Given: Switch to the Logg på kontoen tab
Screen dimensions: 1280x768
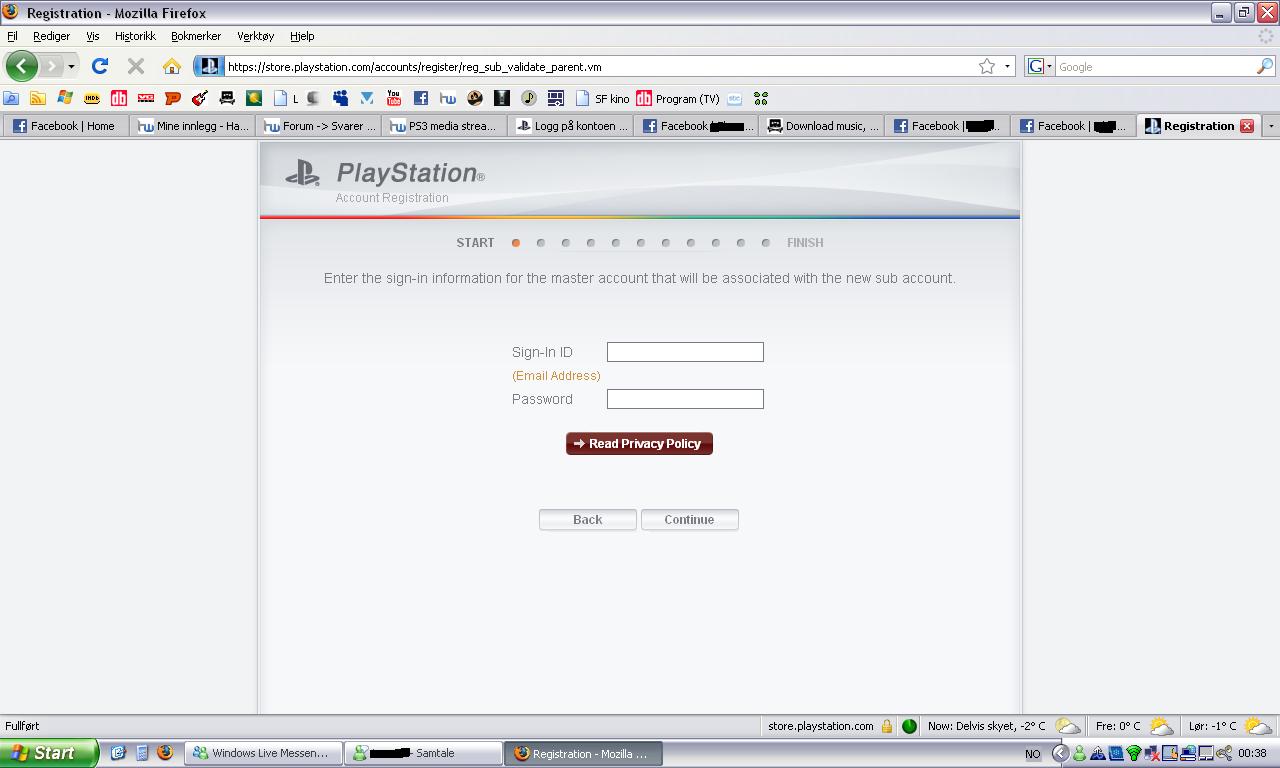Looking at the screenshot, I should [x=571, y=126].
